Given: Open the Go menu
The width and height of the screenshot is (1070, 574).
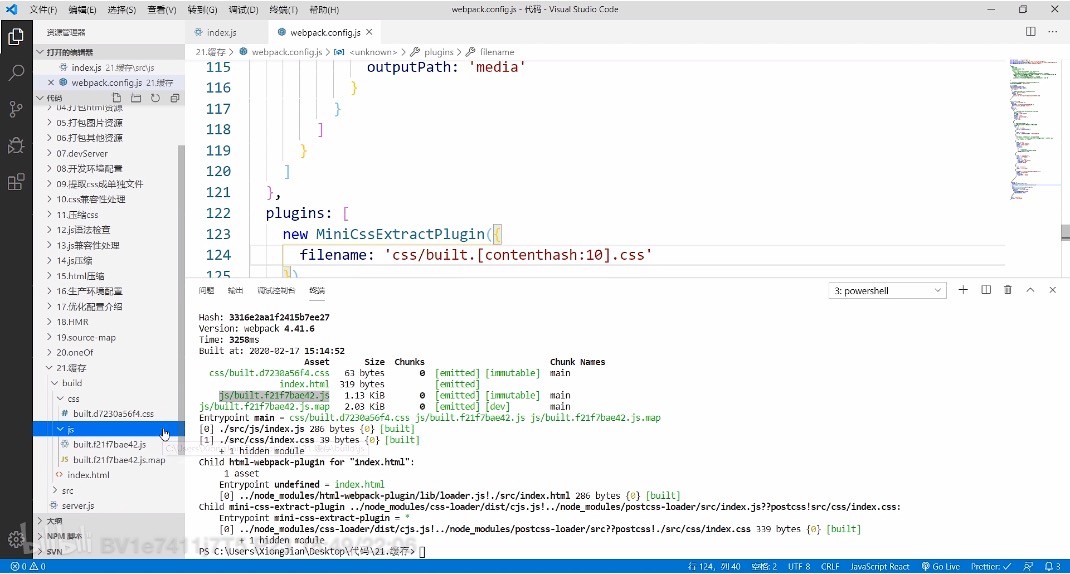Looking at the screenshot, I should 202,10.
